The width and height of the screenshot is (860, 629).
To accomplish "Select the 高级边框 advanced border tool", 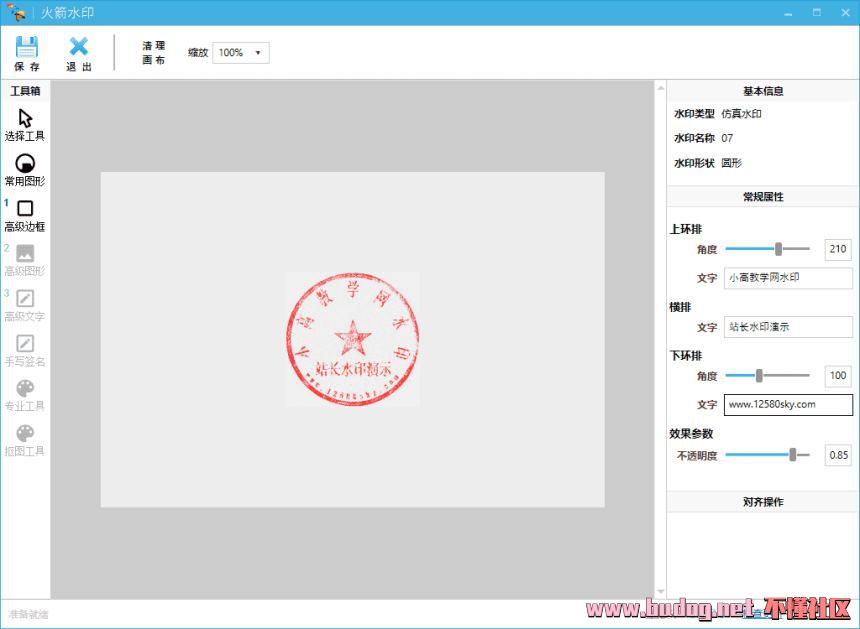I will pyautogui.click(x=25, y=208).
